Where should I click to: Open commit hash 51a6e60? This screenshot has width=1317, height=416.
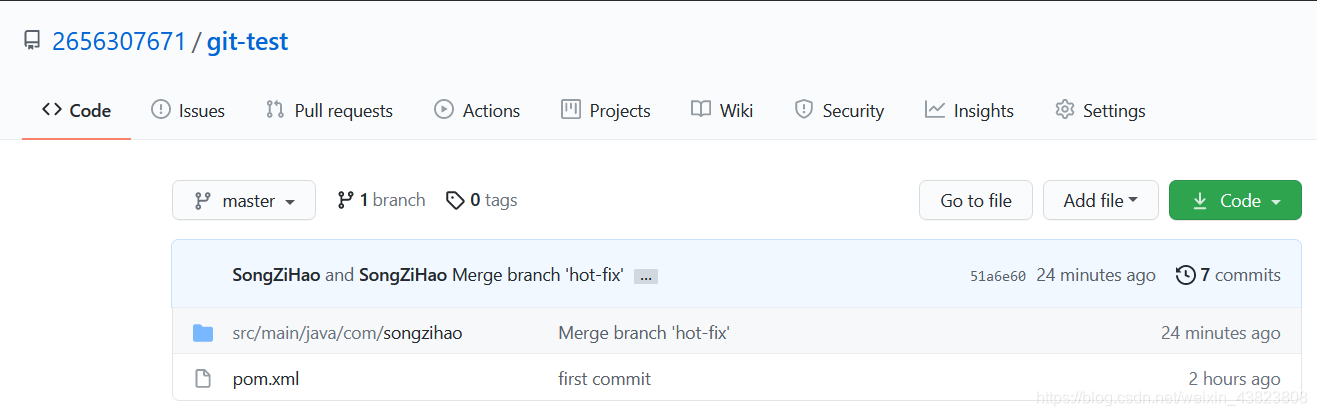997,276
